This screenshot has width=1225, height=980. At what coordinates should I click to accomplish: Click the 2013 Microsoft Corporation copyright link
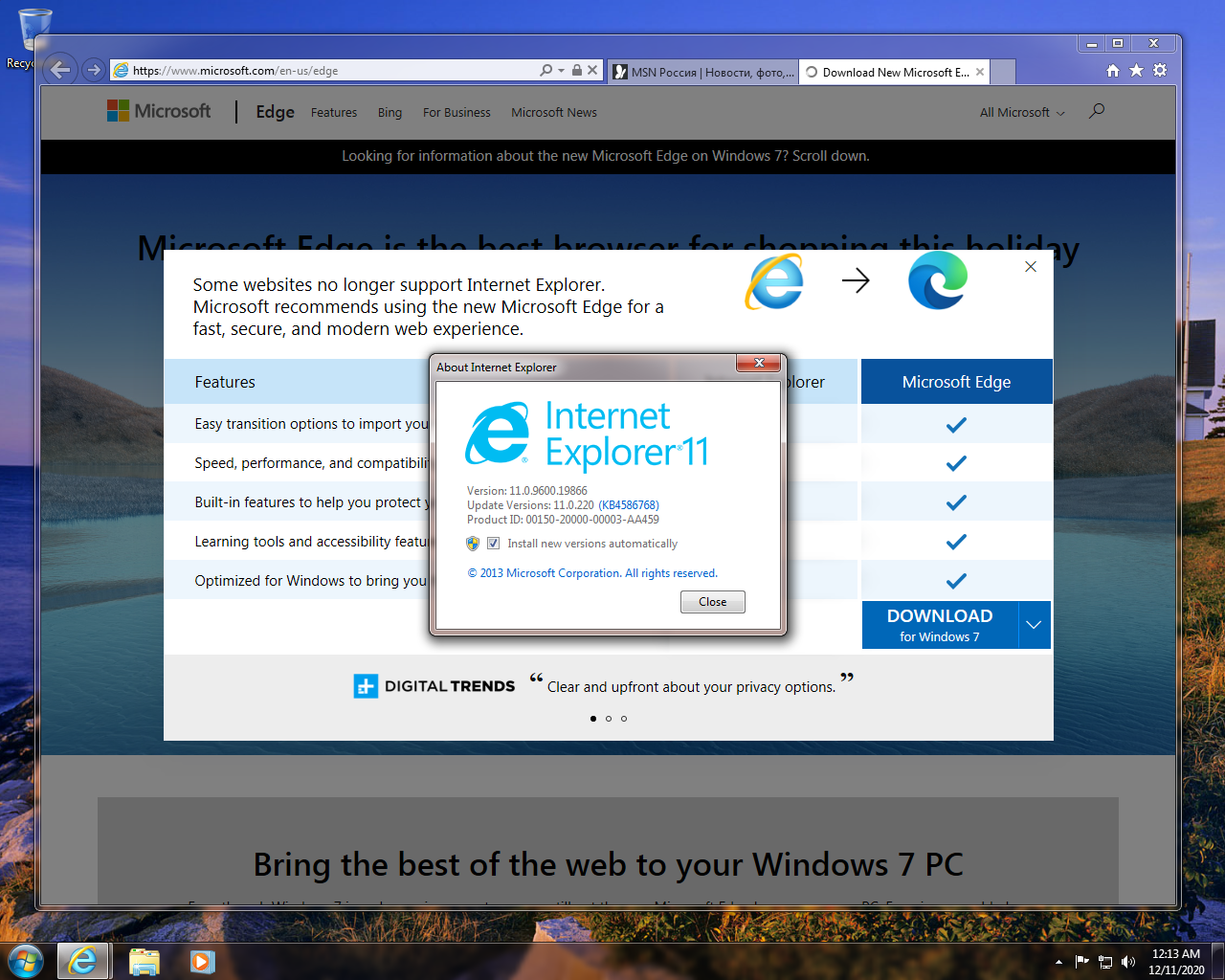point(592,573)
